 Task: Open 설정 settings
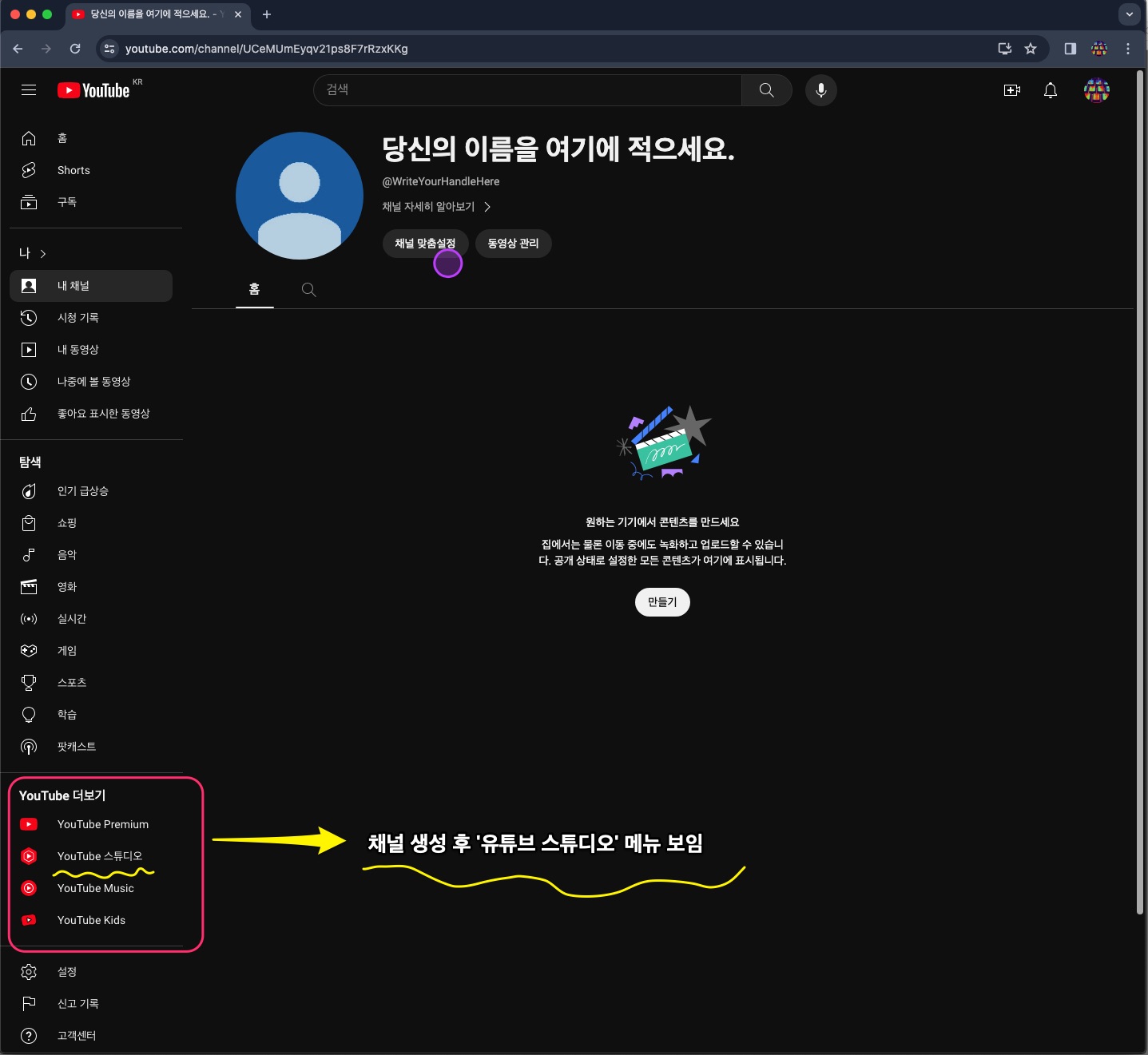[x=91, y=972]
